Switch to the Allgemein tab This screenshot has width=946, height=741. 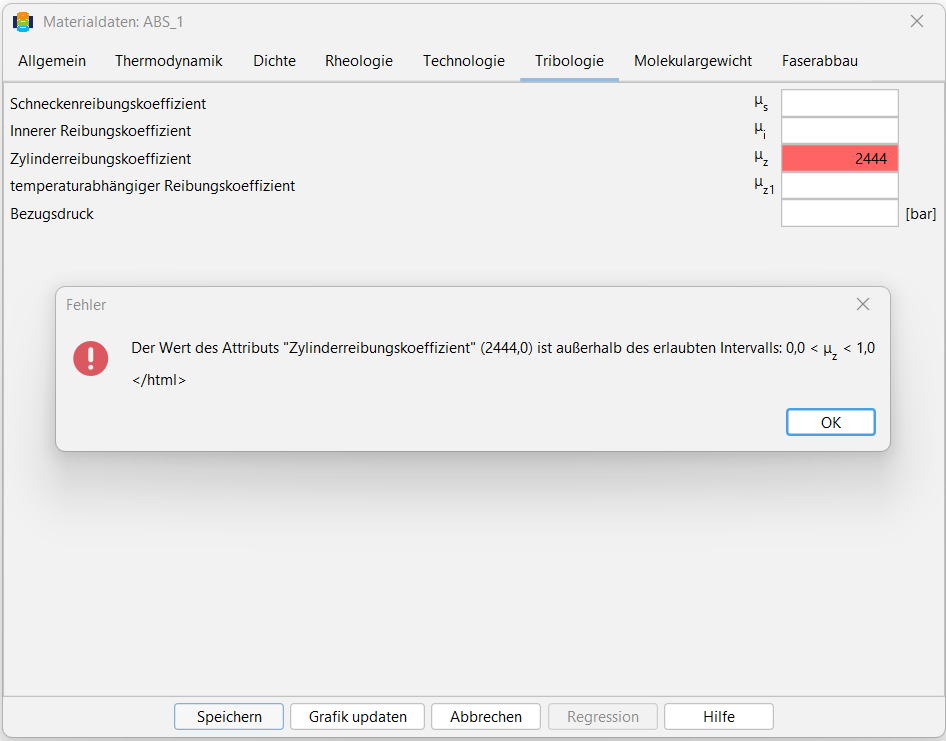52,61
